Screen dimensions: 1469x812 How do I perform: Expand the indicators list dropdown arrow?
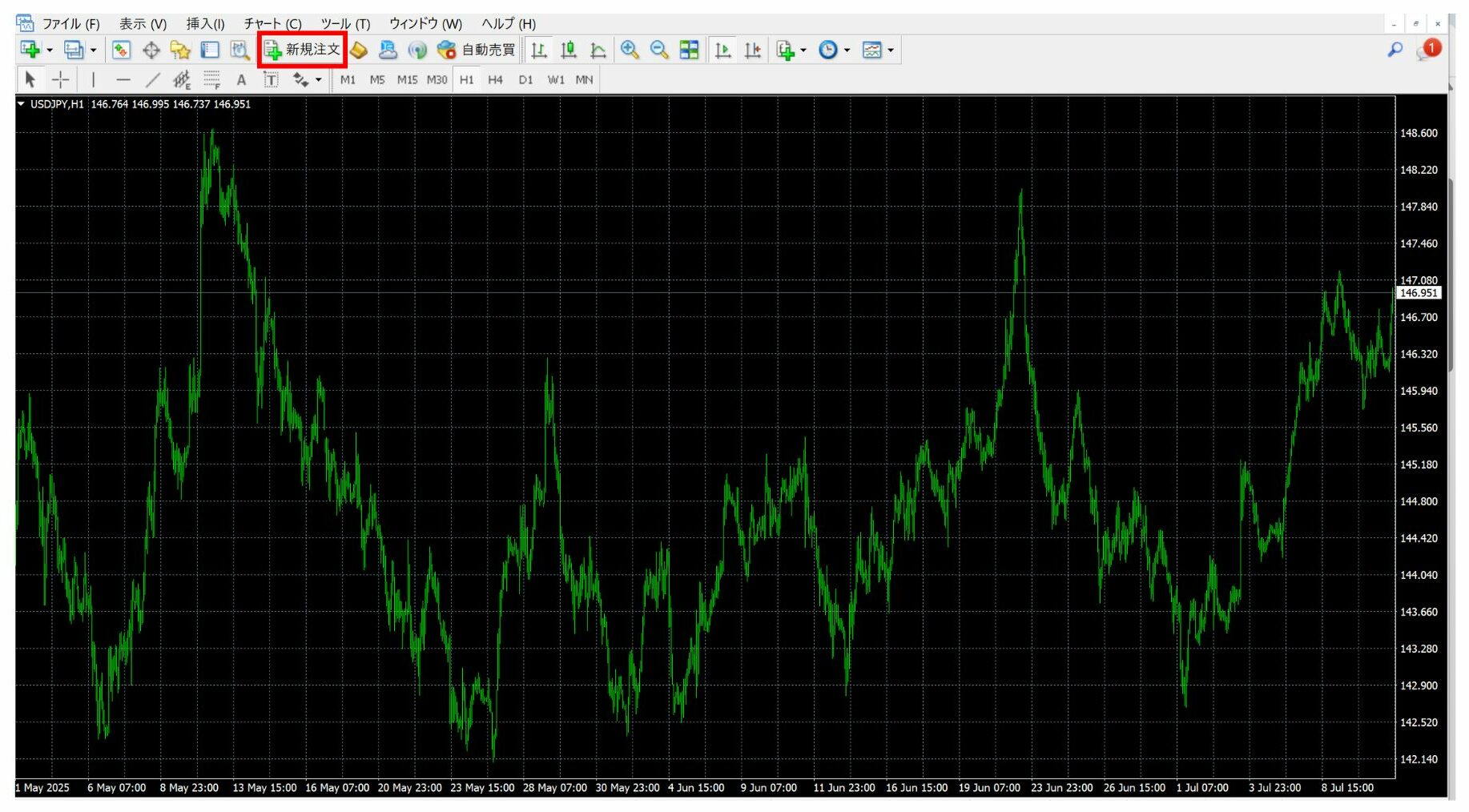click(x=803, y=50)
